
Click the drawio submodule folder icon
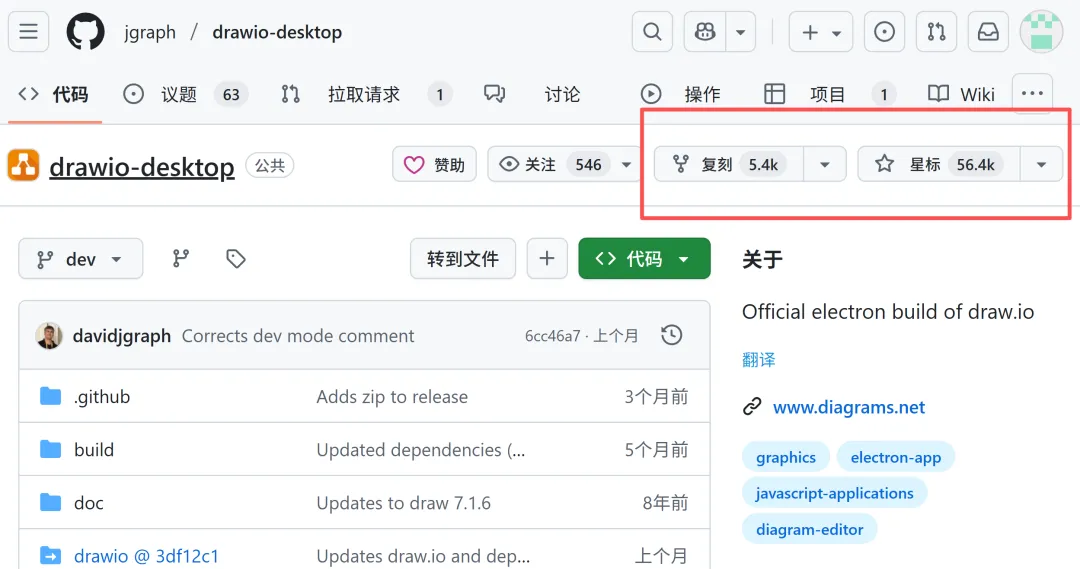point(50,555)
